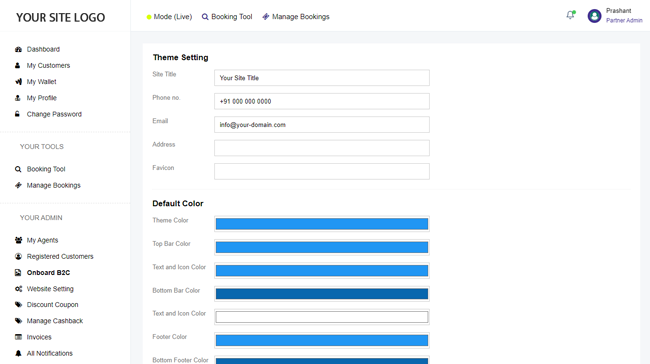Image resolution: width=650 pixels, height=364 pixels.
Task: Open the Onboard B2C menu item
Action: [x=48, y=273]
